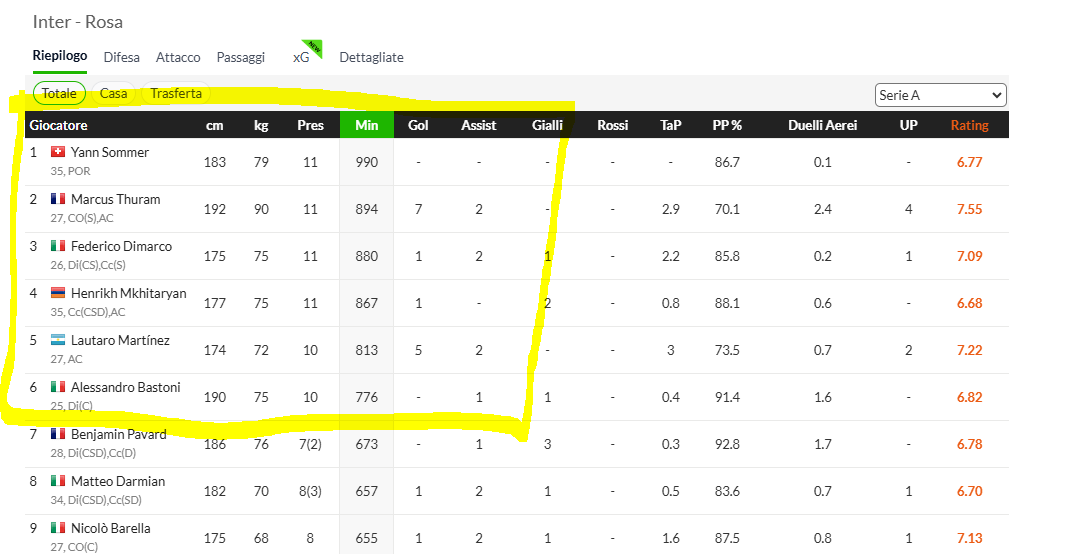The height and width of the screenshot is (554, 1092).
Task: Click the green NEW badge on xG
Action: [315, 47]
